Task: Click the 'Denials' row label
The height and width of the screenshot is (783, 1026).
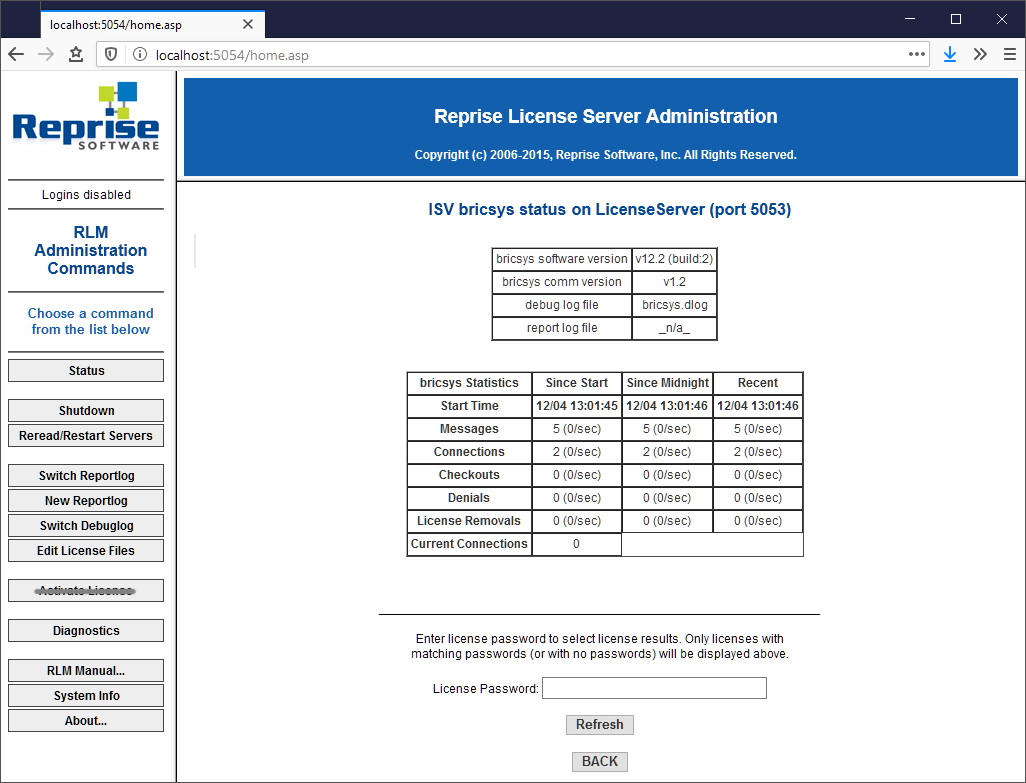Action: coord(469,498)
